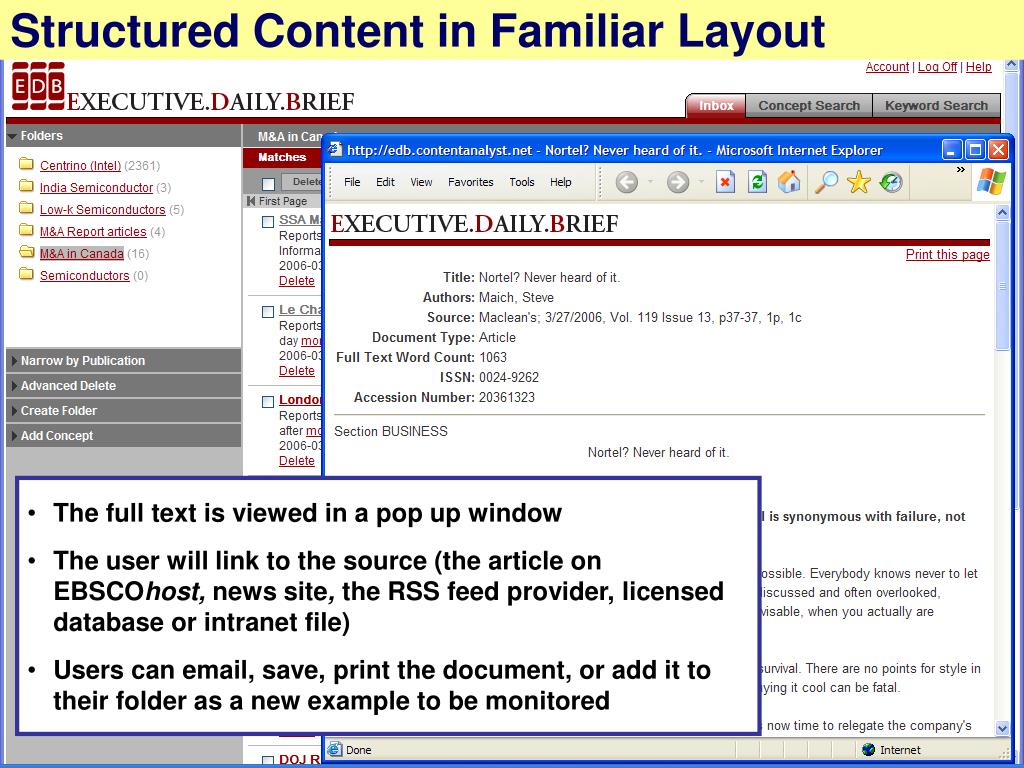
Task: Click First Page arrow icon in matches list
Action: click(251, 201)
